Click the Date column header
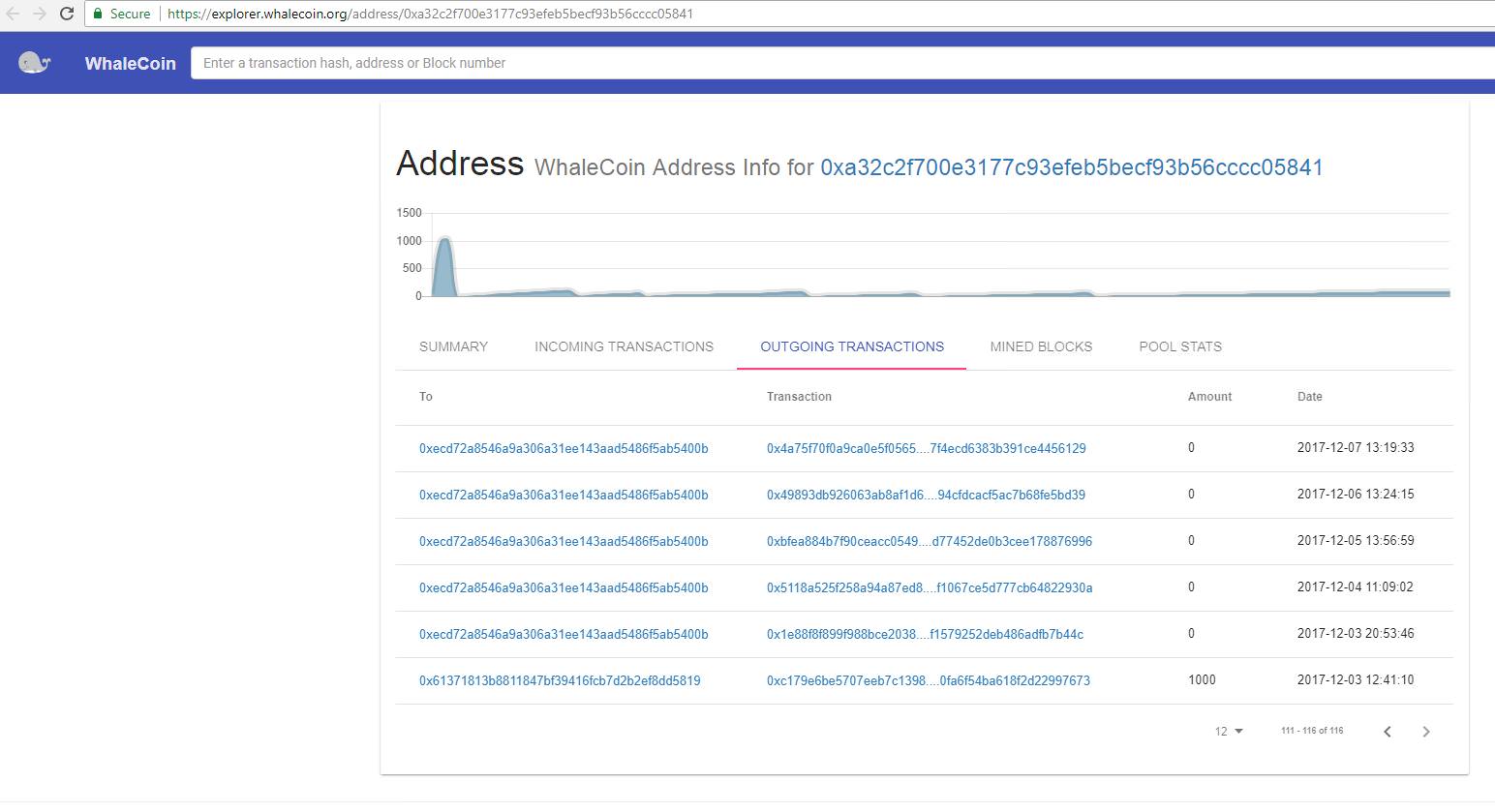Screen dimensions: 1495x812 (1309, 397)
